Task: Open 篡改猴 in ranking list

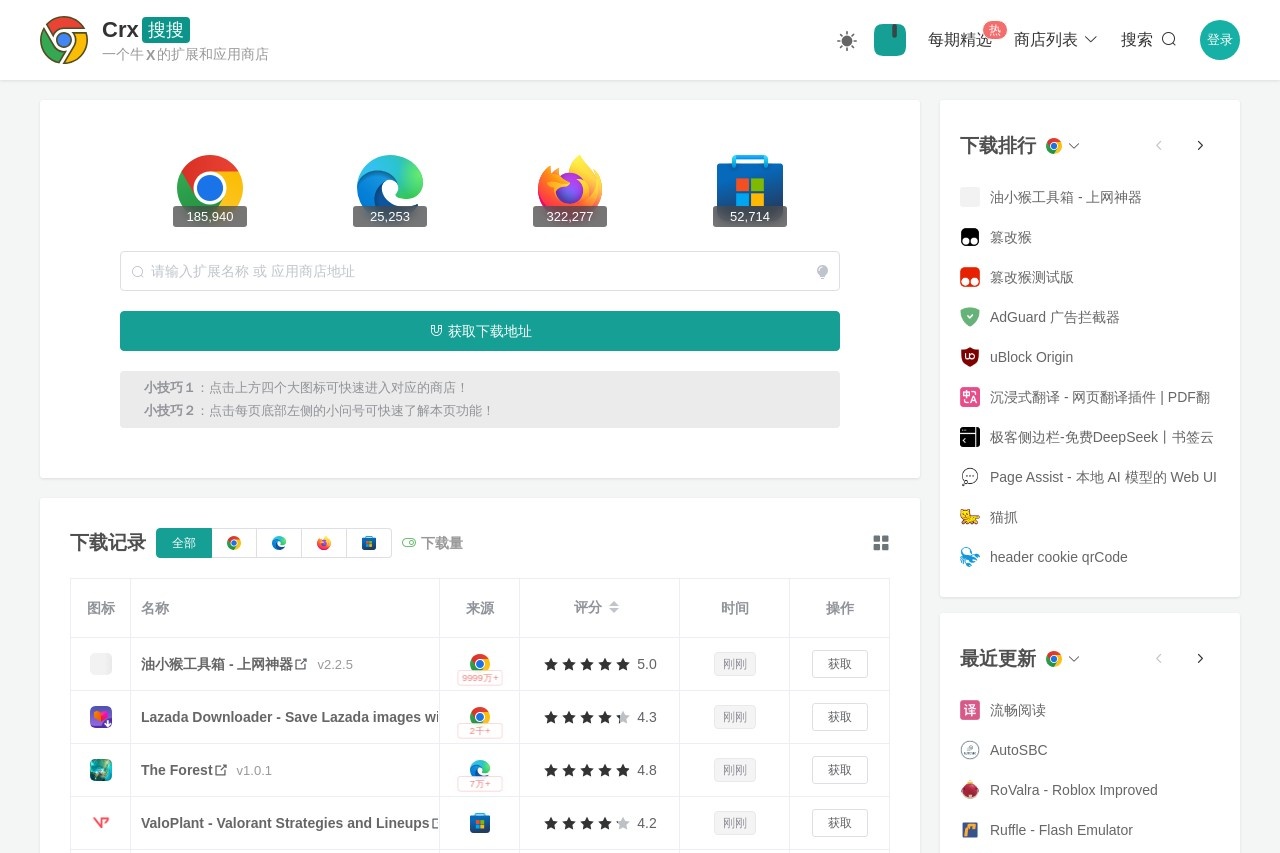Action: tap(1011, 237)
